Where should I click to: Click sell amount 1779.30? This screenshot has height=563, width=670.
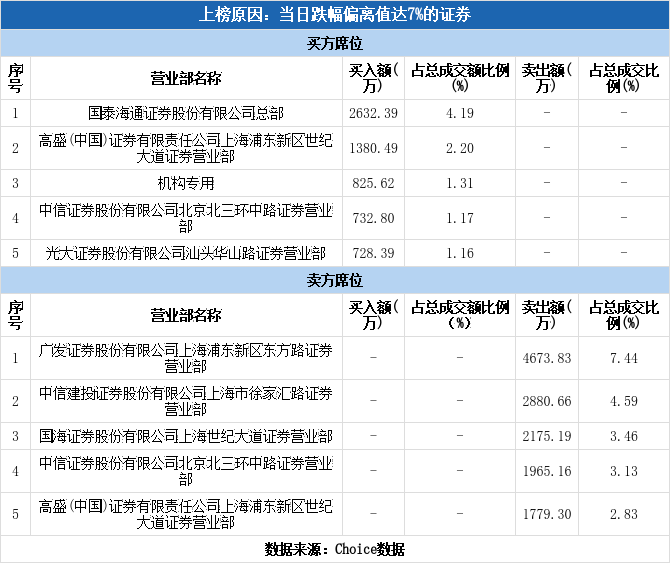point(547,514)
